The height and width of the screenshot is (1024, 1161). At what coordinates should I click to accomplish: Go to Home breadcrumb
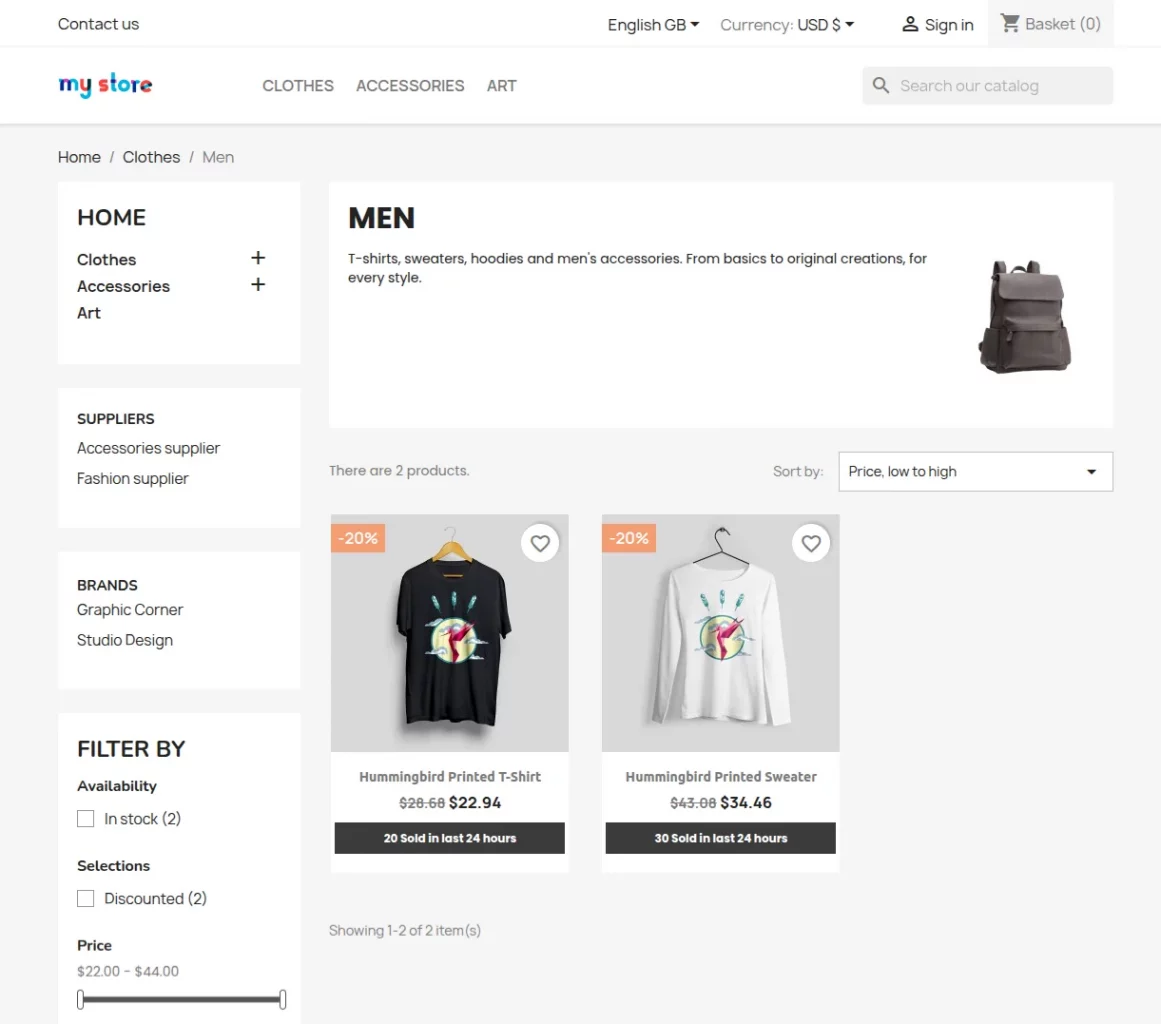(79, 157)
